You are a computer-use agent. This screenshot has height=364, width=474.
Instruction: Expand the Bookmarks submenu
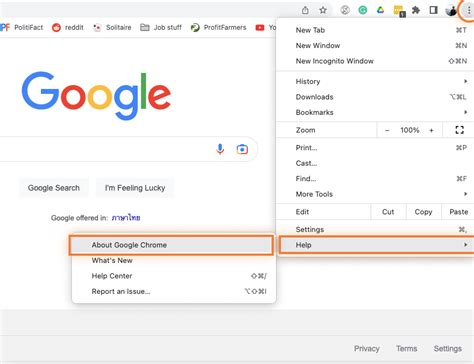pos(375,112)
